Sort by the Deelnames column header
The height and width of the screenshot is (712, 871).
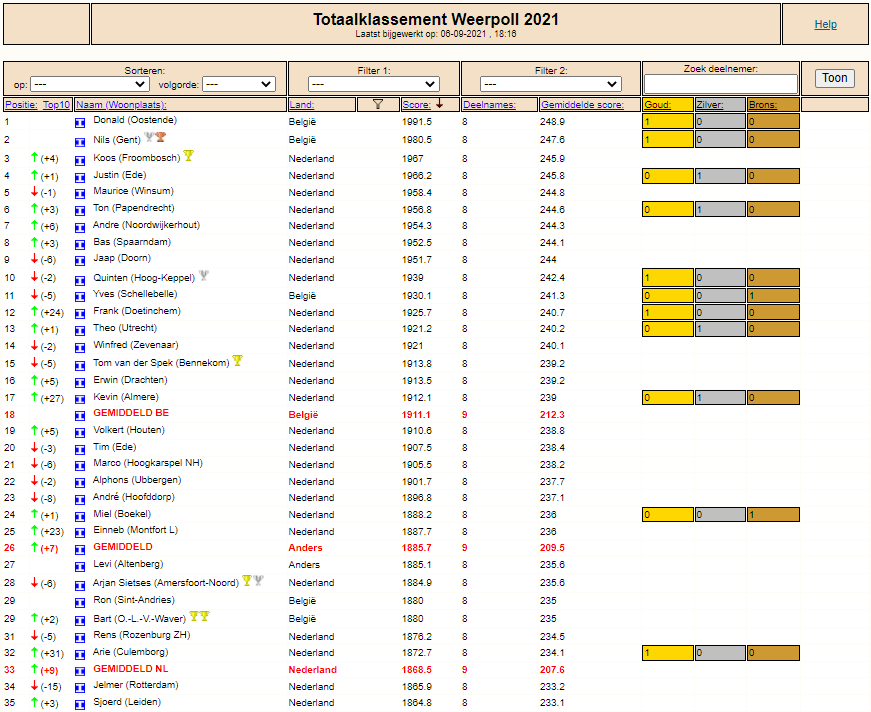(x=489, y=104)
